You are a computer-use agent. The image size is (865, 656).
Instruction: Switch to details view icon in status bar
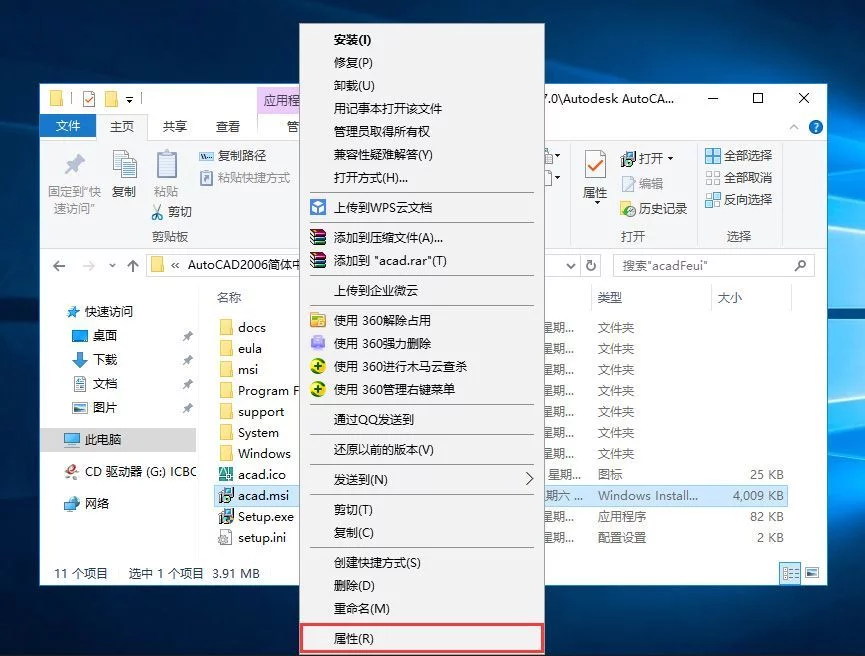[790, 573]
